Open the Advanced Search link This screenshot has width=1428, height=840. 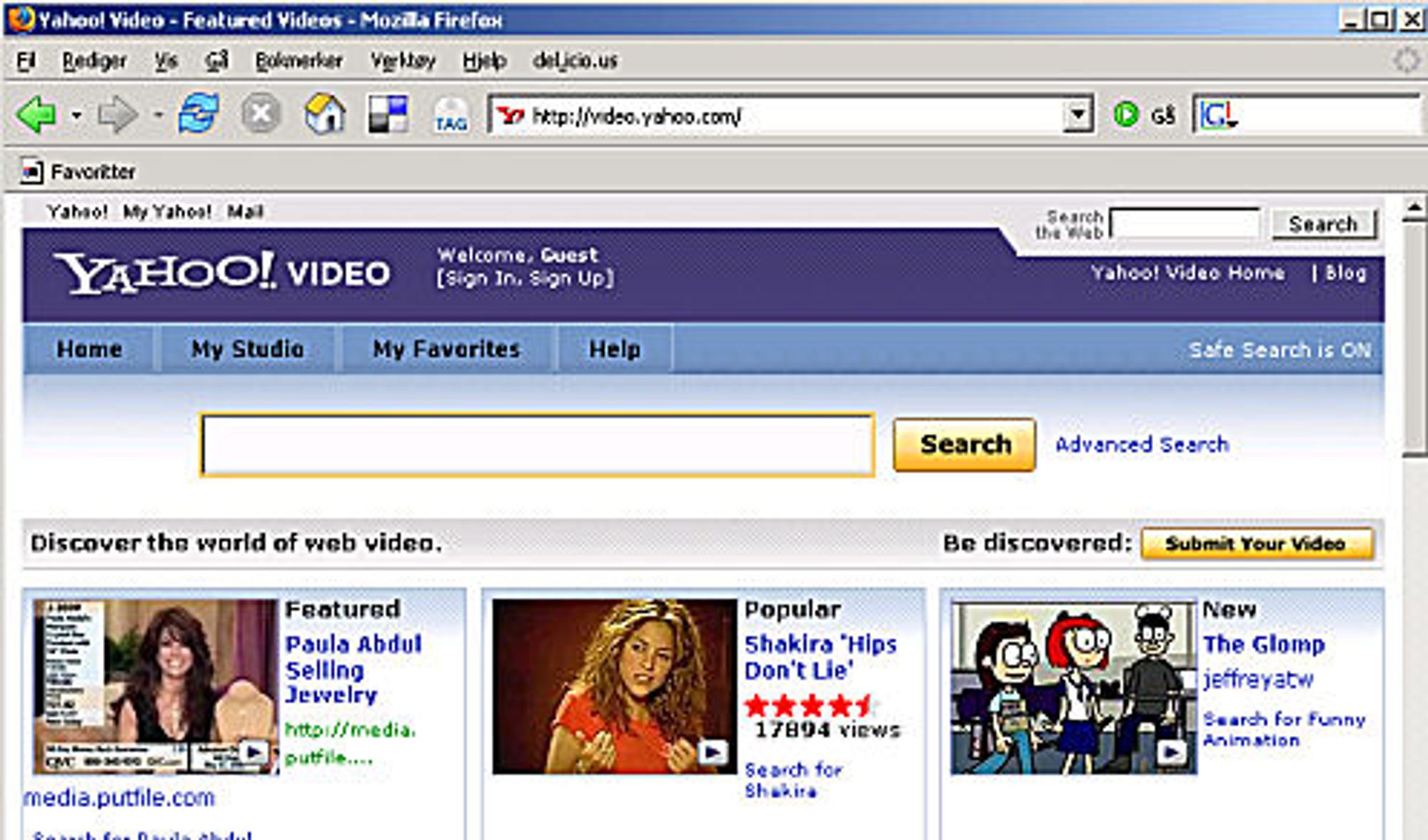point(1142,445)
